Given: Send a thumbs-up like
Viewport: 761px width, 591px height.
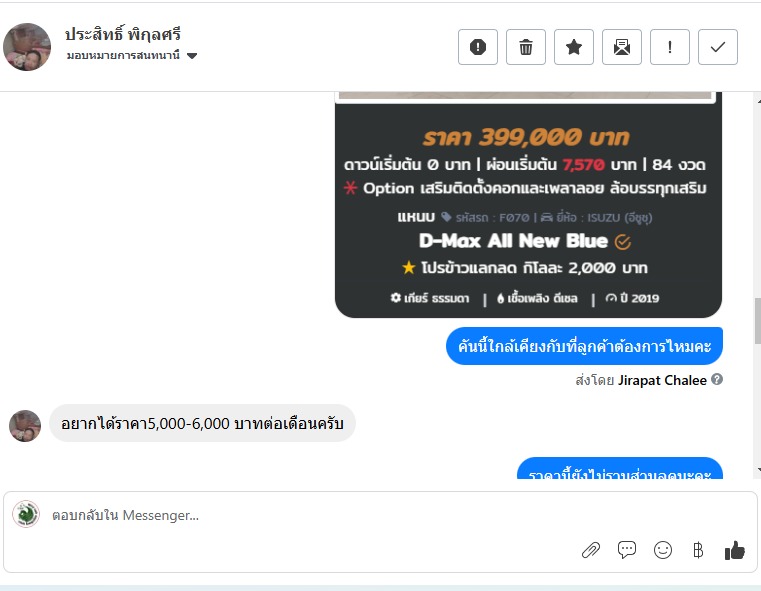Looking at the screenshot, I should point(734,550).
